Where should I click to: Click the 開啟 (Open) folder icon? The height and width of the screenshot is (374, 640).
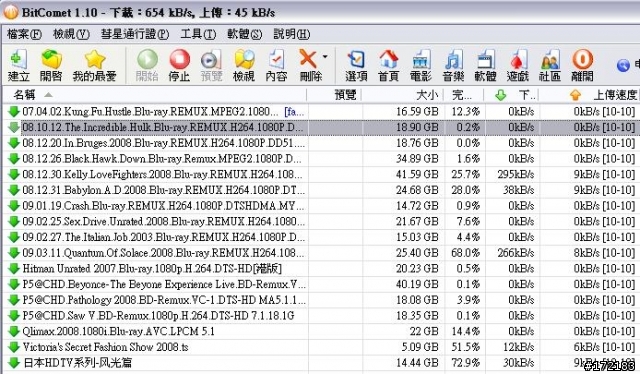point(51,65)
